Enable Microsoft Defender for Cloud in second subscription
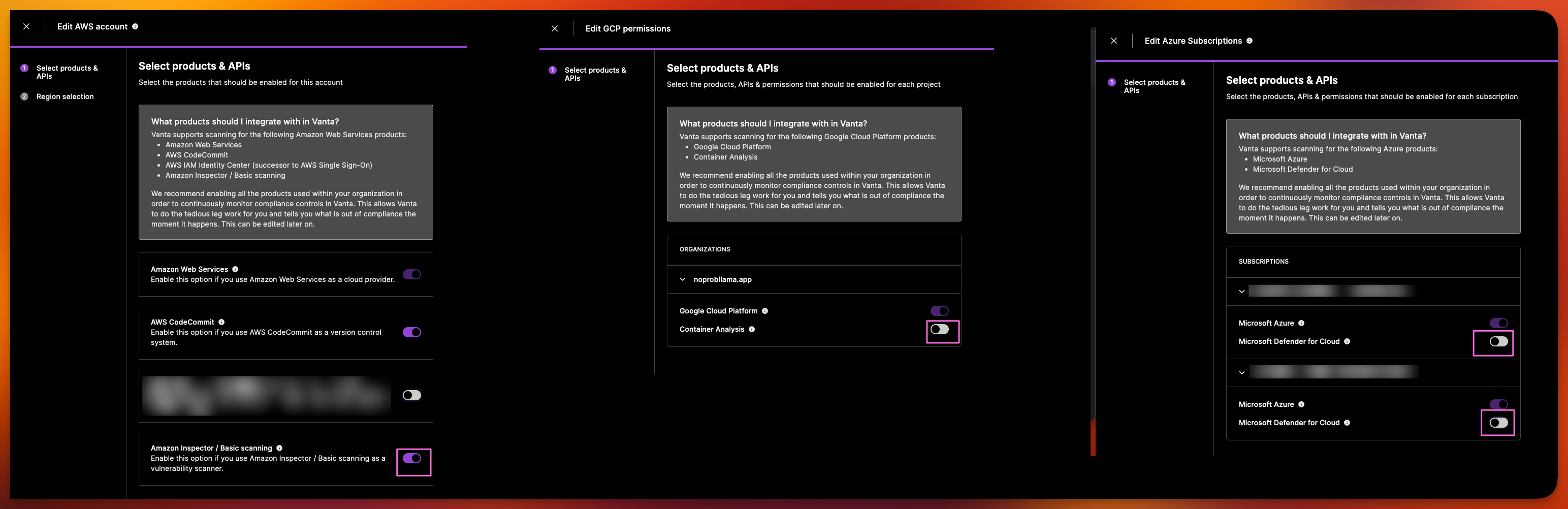The image size is (1568, 509). (1498, 423)
